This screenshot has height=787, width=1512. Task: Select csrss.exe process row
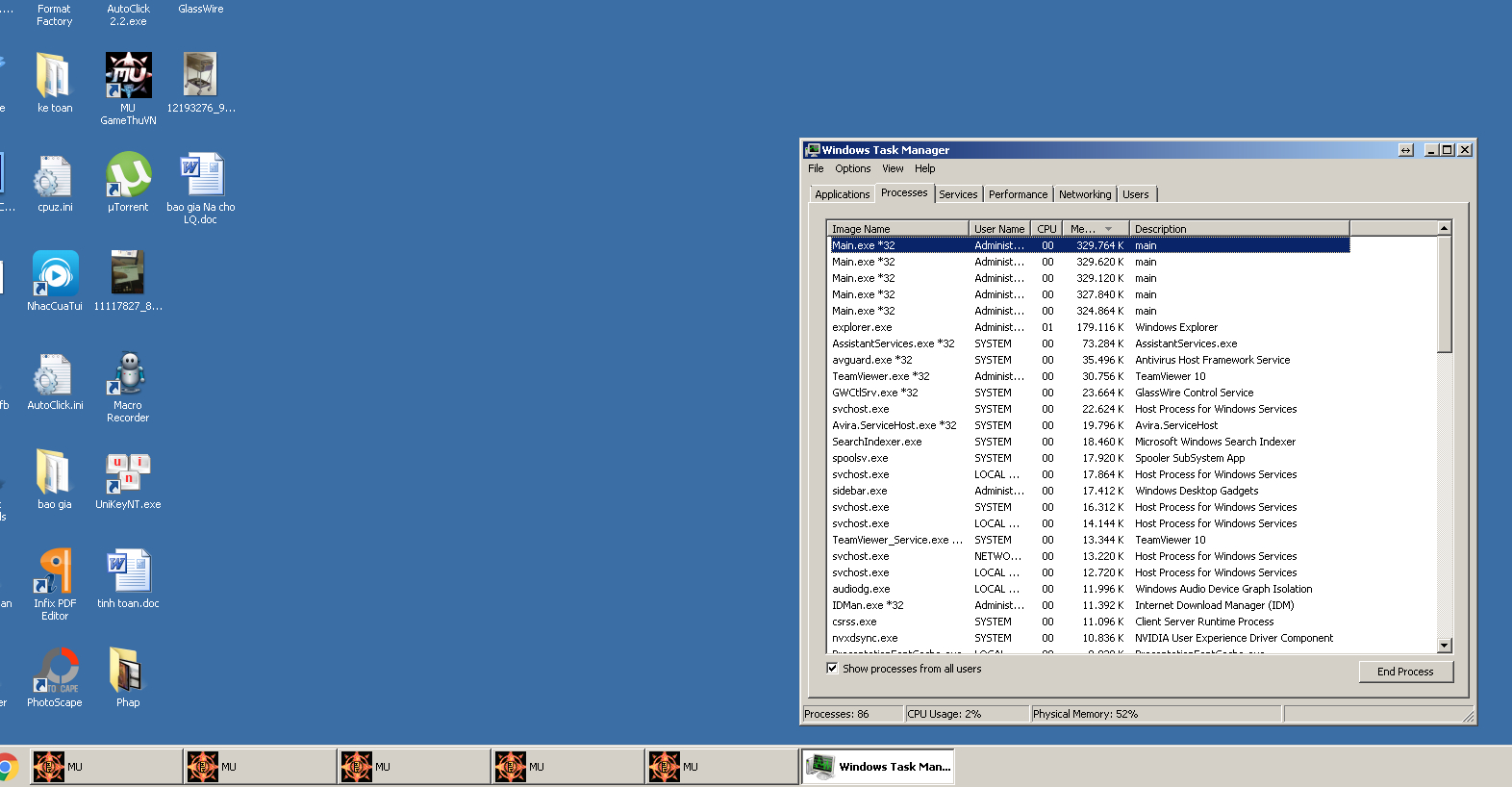tap(1090, 622)
